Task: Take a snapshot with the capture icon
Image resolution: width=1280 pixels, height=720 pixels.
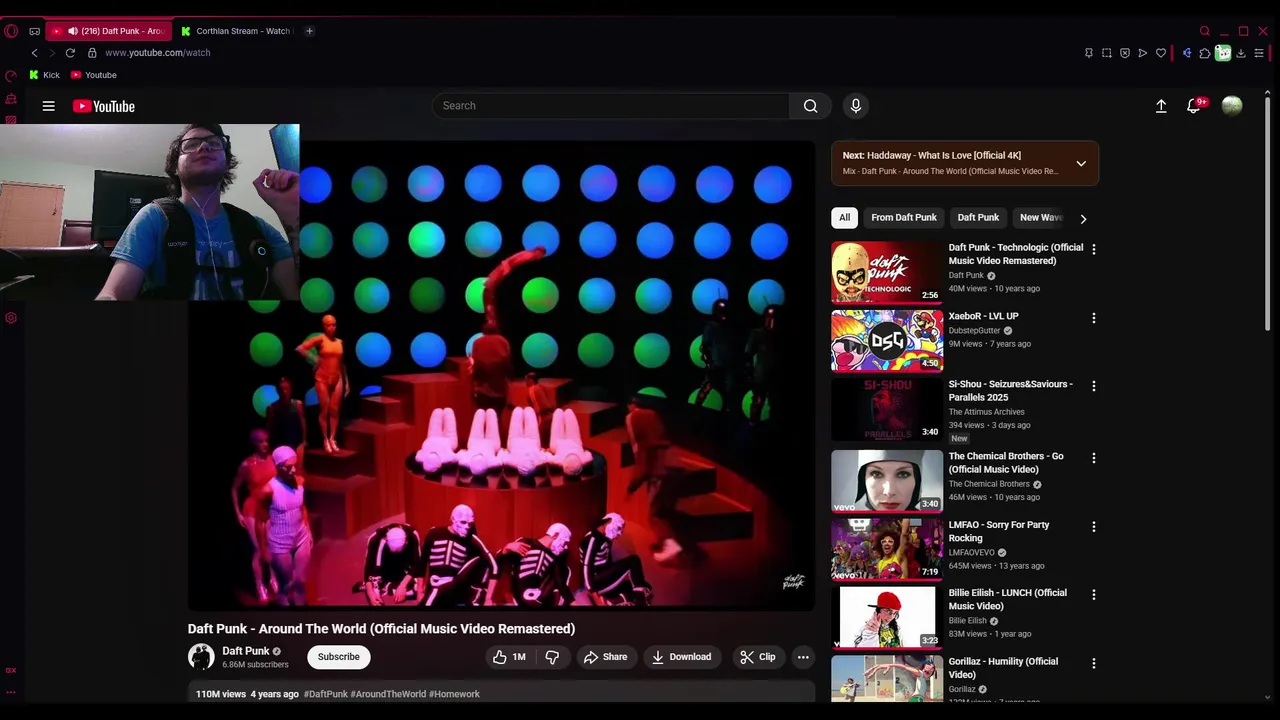Action: (x=1107, y=53)
